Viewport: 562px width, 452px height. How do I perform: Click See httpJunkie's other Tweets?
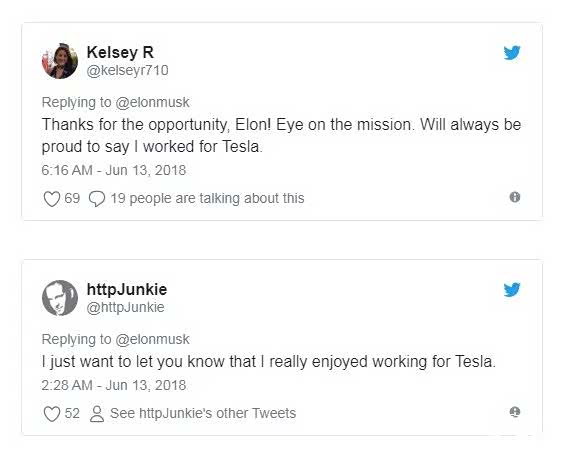pos(203,413)
